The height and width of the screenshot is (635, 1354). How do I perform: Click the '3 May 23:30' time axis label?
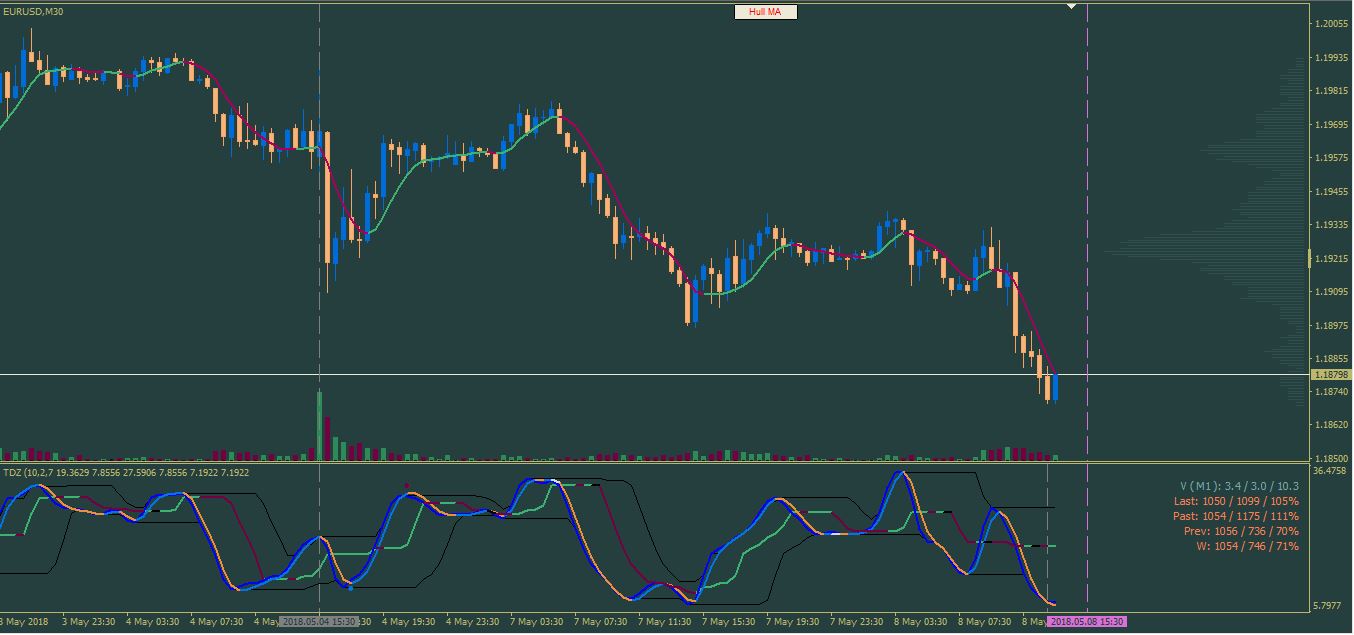(x=88, y=622)
